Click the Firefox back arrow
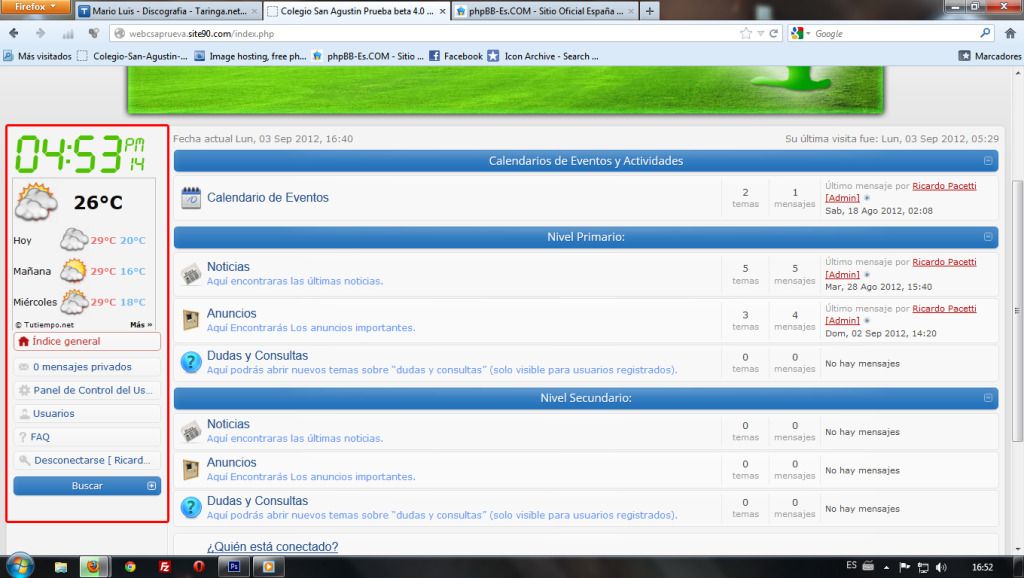Viewport: 1024px width, 578px height. [x=14, y=33]
